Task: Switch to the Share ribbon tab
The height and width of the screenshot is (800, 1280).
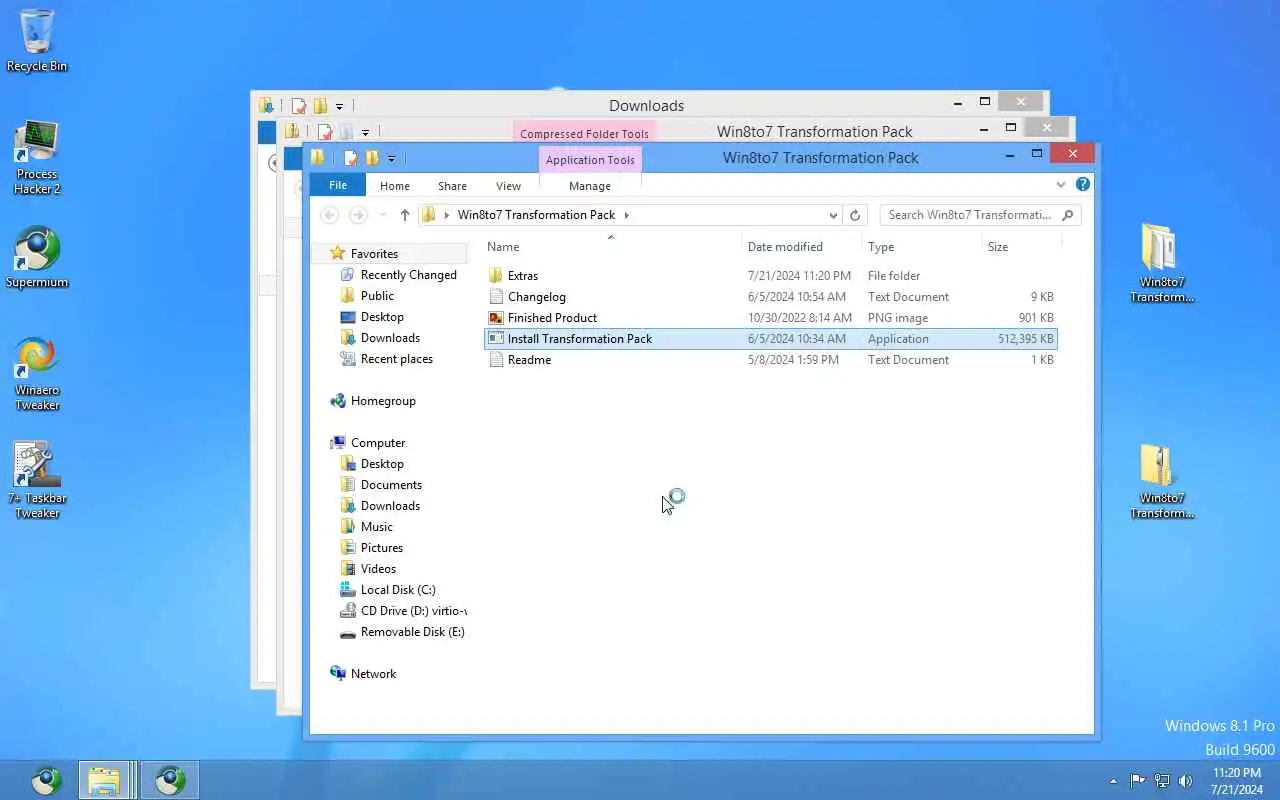Action: click(452, 186)
